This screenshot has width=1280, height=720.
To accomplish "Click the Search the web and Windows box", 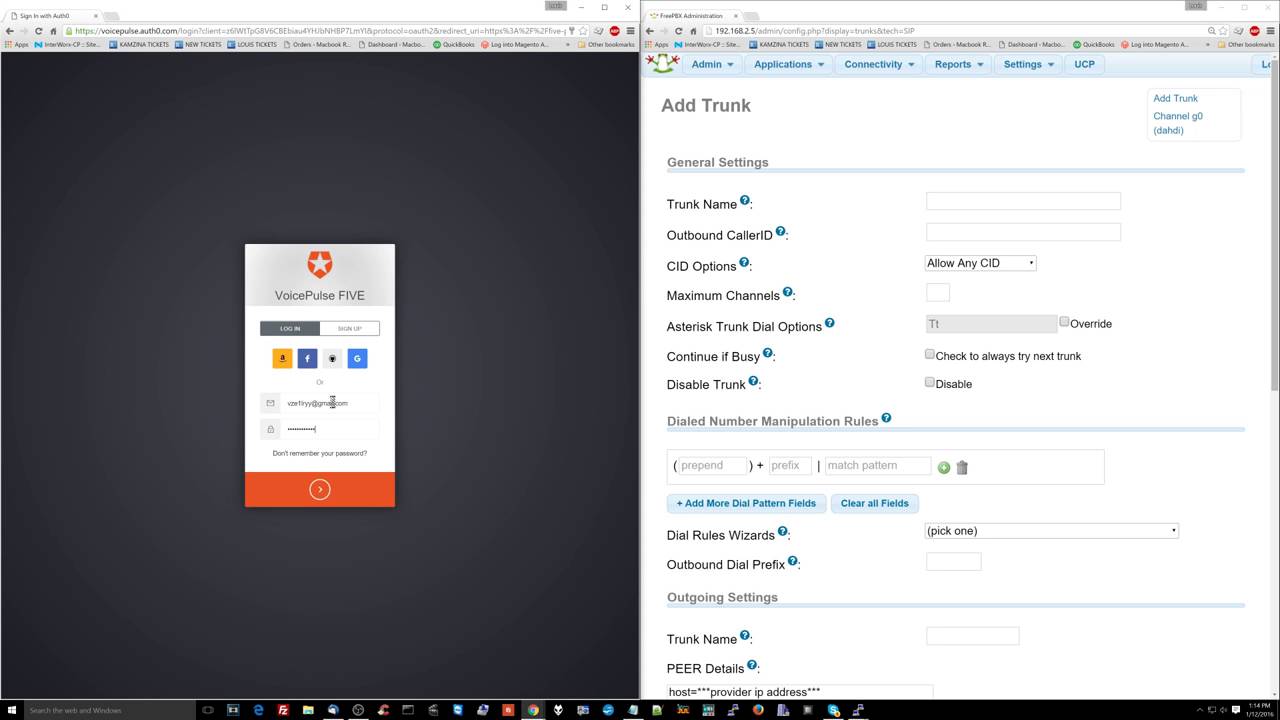I will [x=110, y=710].
